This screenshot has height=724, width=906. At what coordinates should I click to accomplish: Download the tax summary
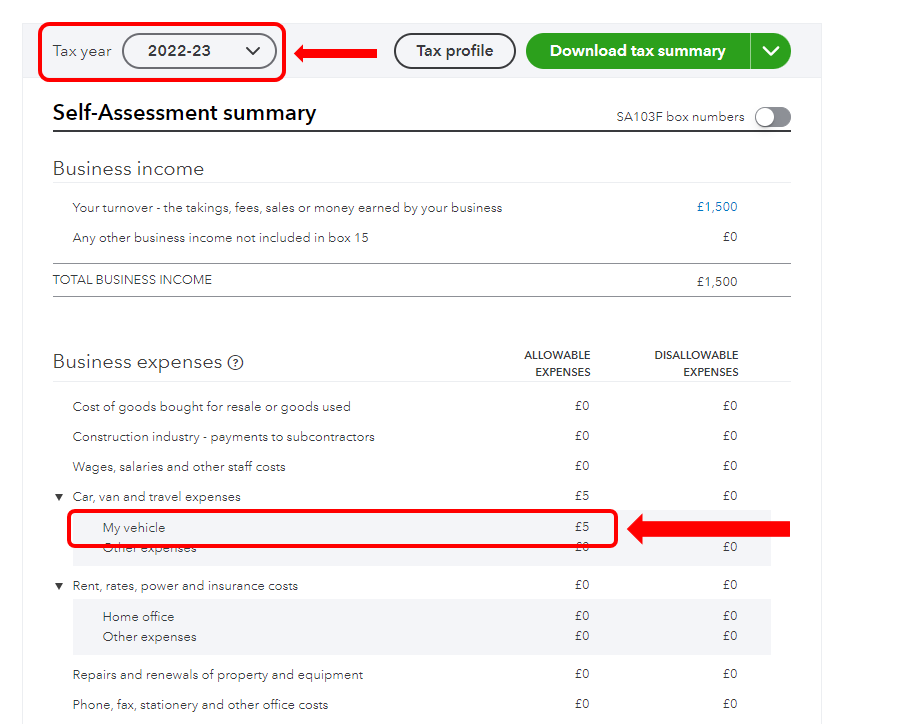tap(637, 50)
